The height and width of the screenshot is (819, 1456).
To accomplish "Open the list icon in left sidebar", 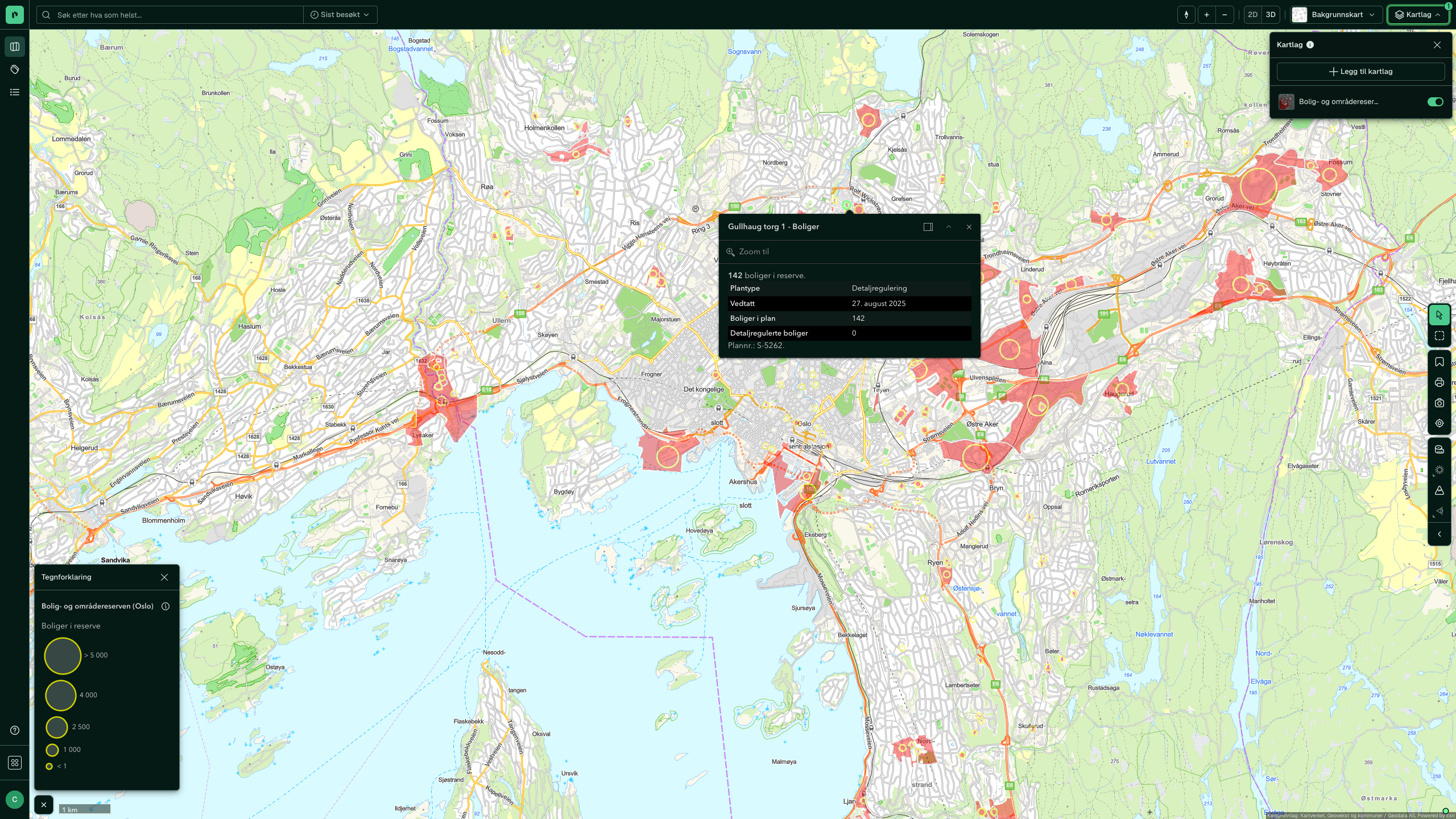I will pos(15,92).
